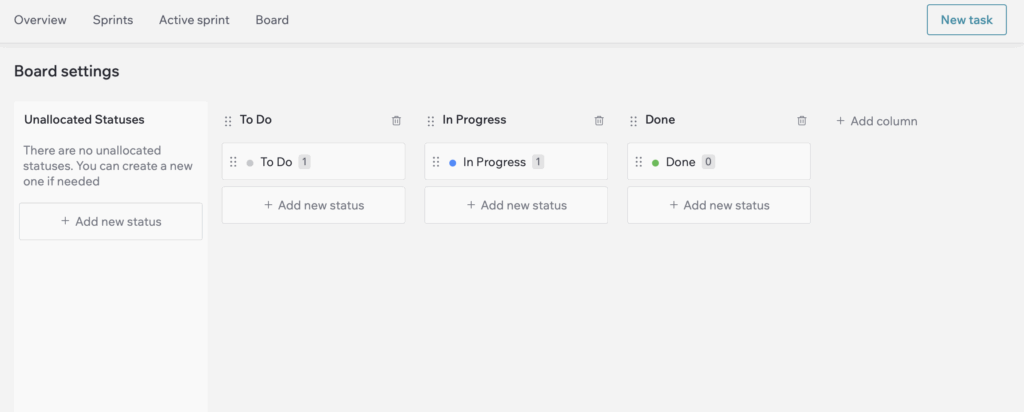The height and width of the screenshot is (412, 1024).
Task: Click the To Do status card drag handle
Action: click(x=233, y=162)
